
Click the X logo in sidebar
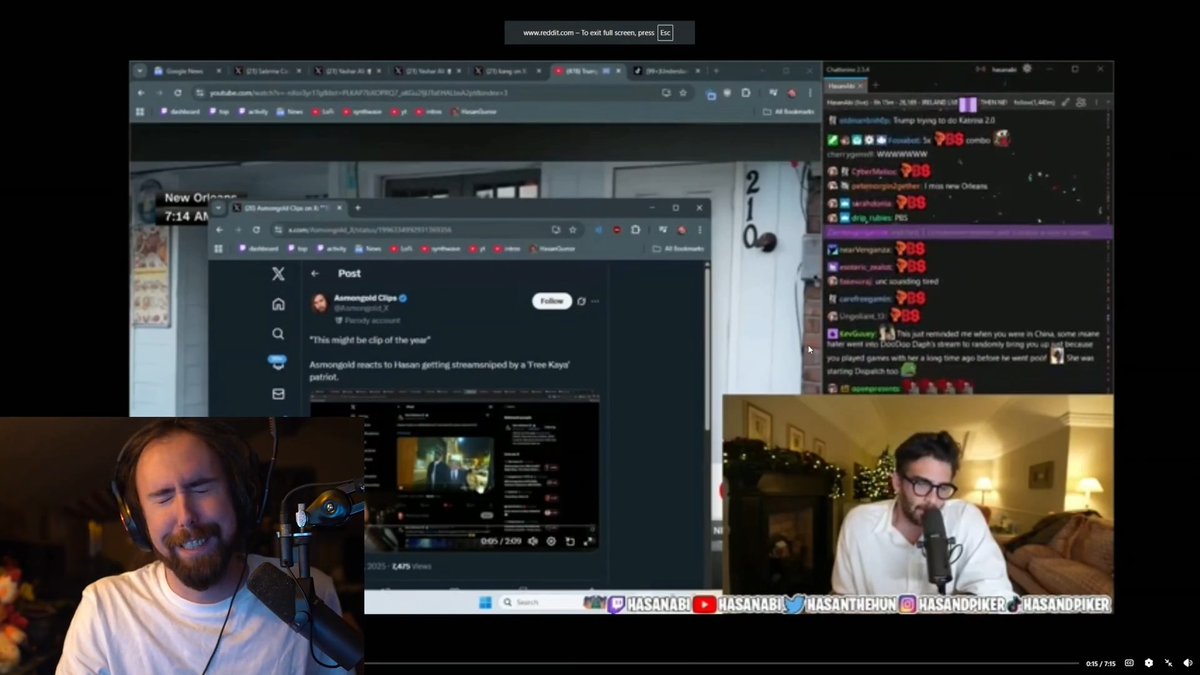[278, 274]
